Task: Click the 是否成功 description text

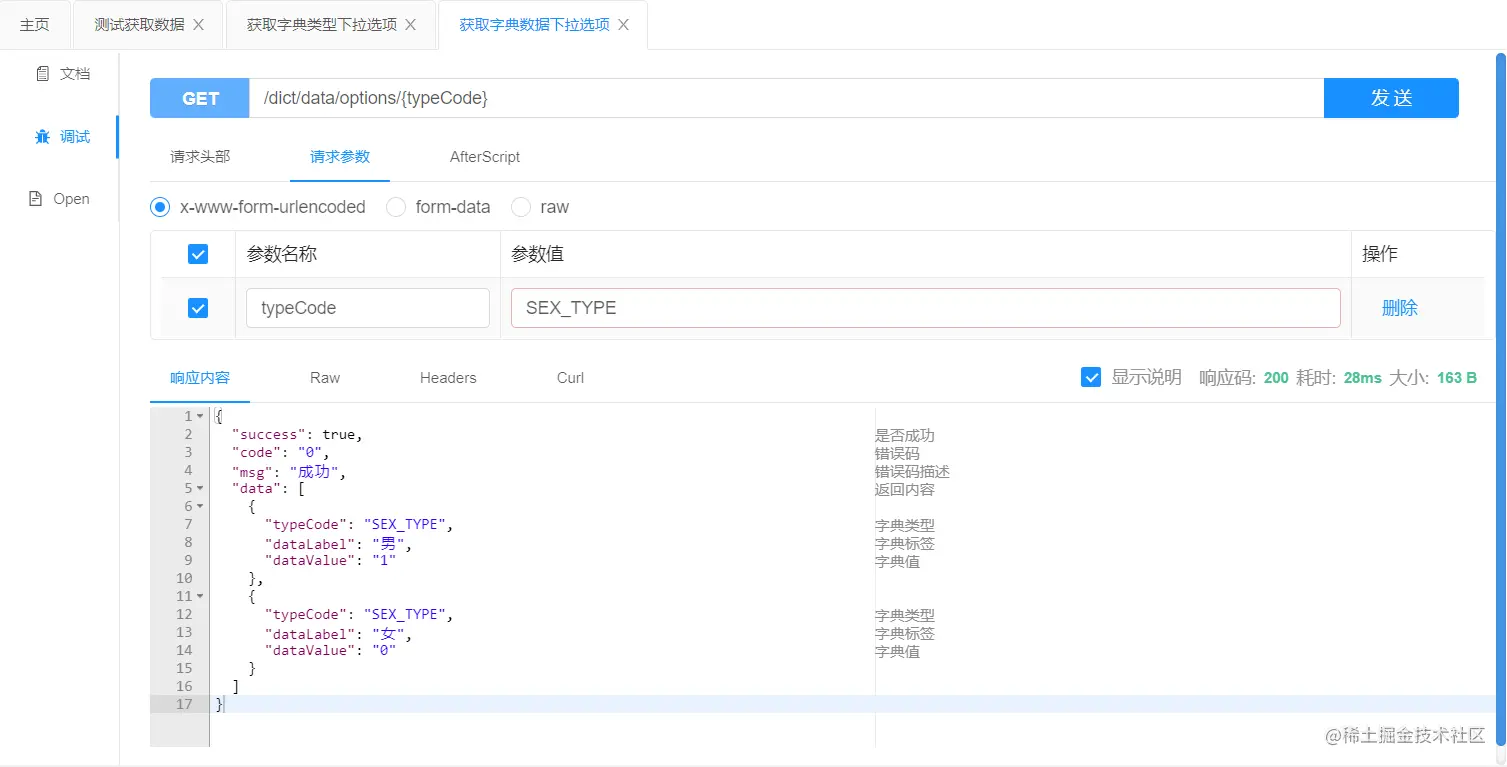Action: pyautogui.click(x=905, y=436)
